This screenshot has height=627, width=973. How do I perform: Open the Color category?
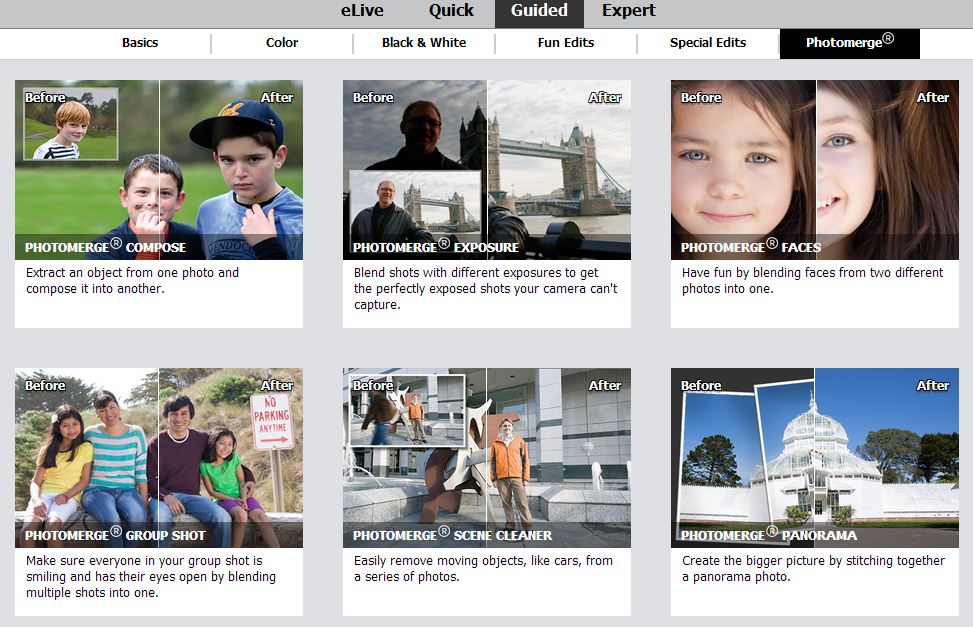(x=282, y=43)
